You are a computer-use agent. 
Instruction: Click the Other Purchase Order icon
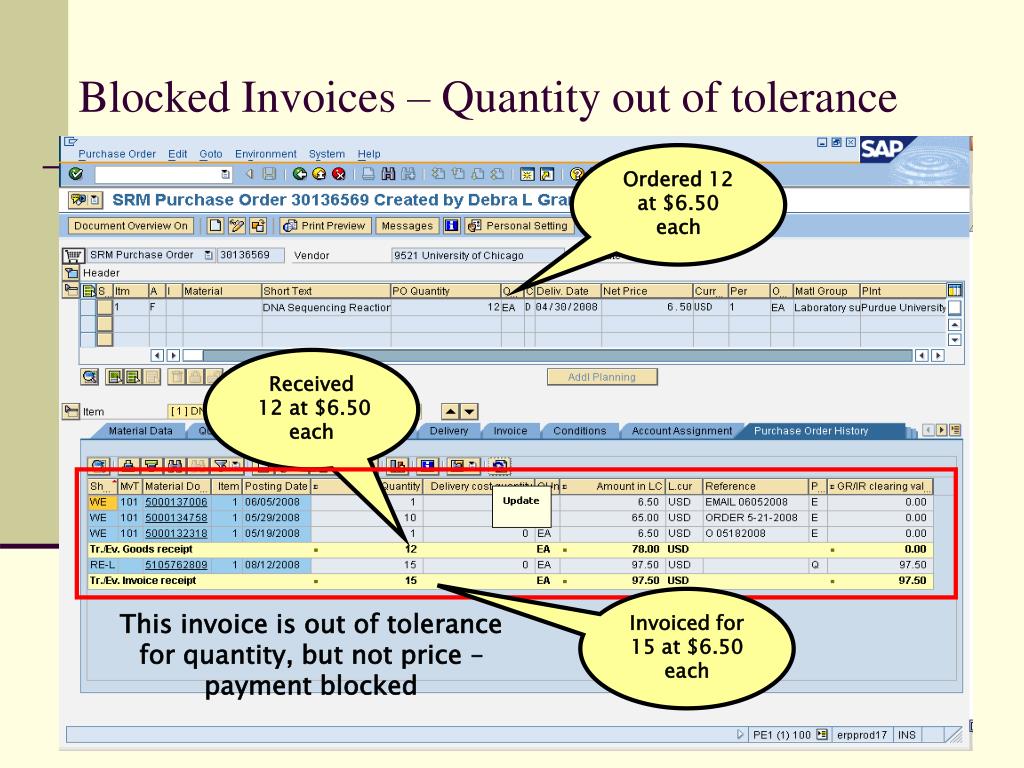pos(258,226)
